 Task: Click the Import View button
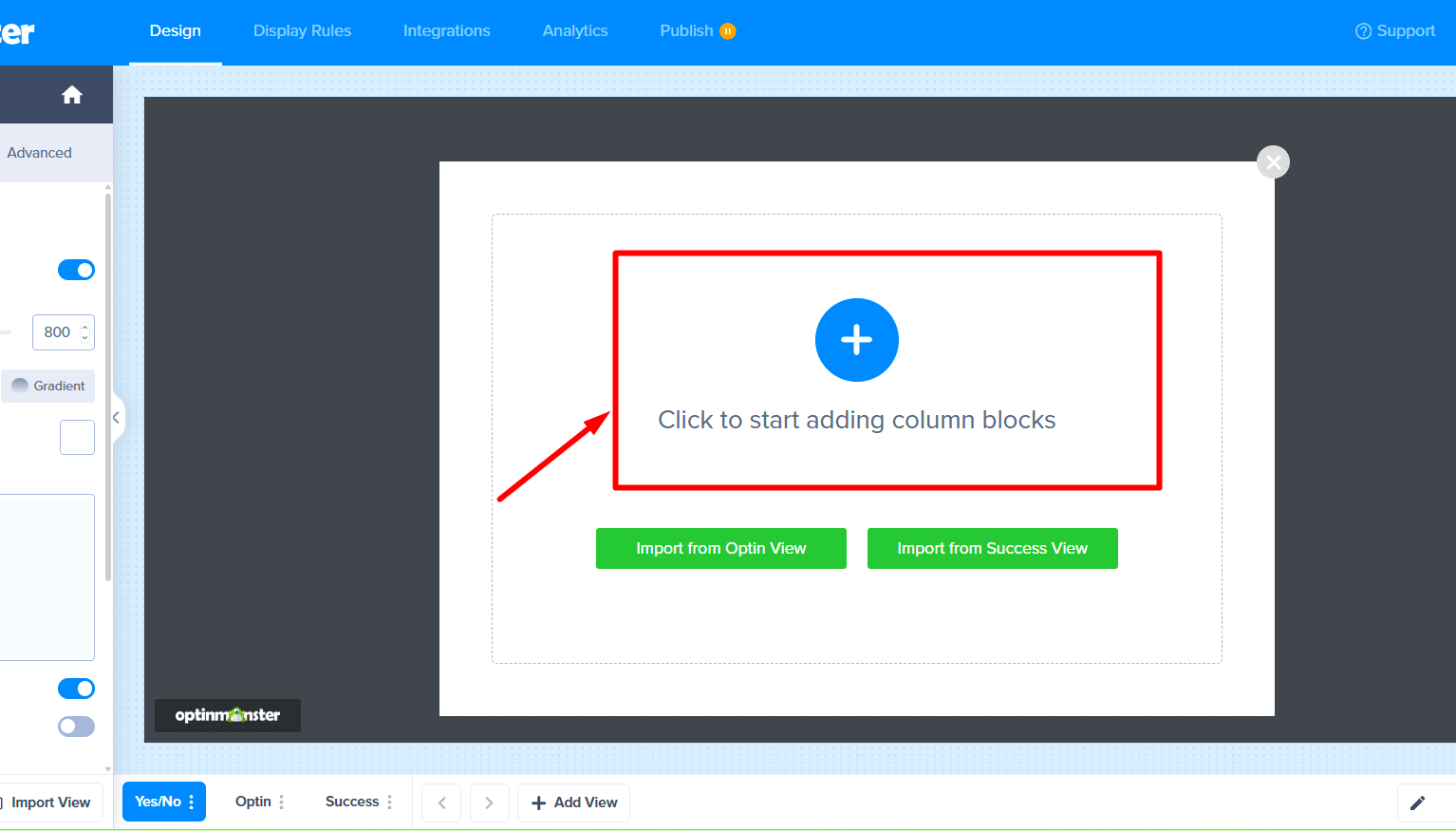point(49,803)
